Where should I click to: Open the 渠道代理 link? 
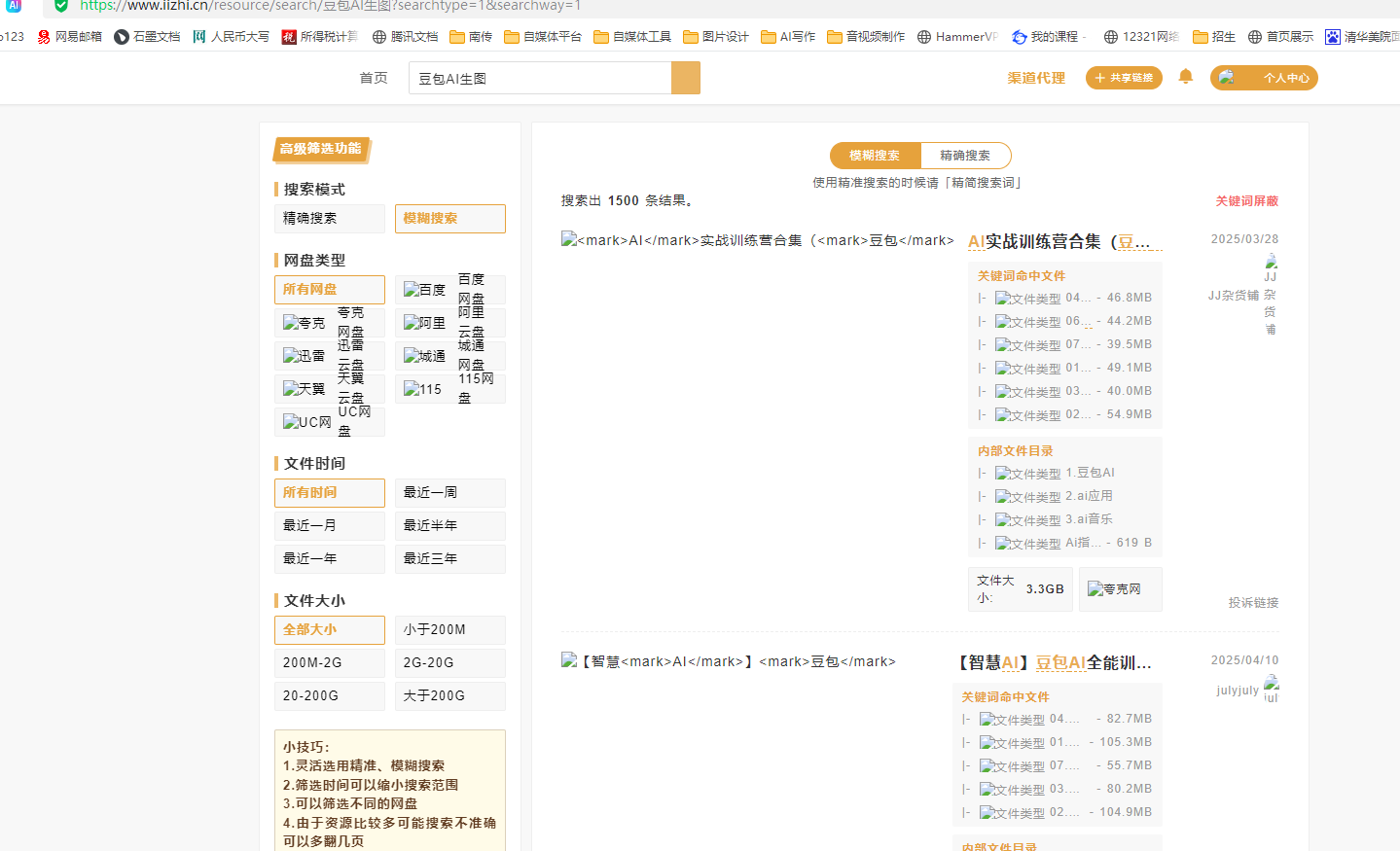[1036, 78]
